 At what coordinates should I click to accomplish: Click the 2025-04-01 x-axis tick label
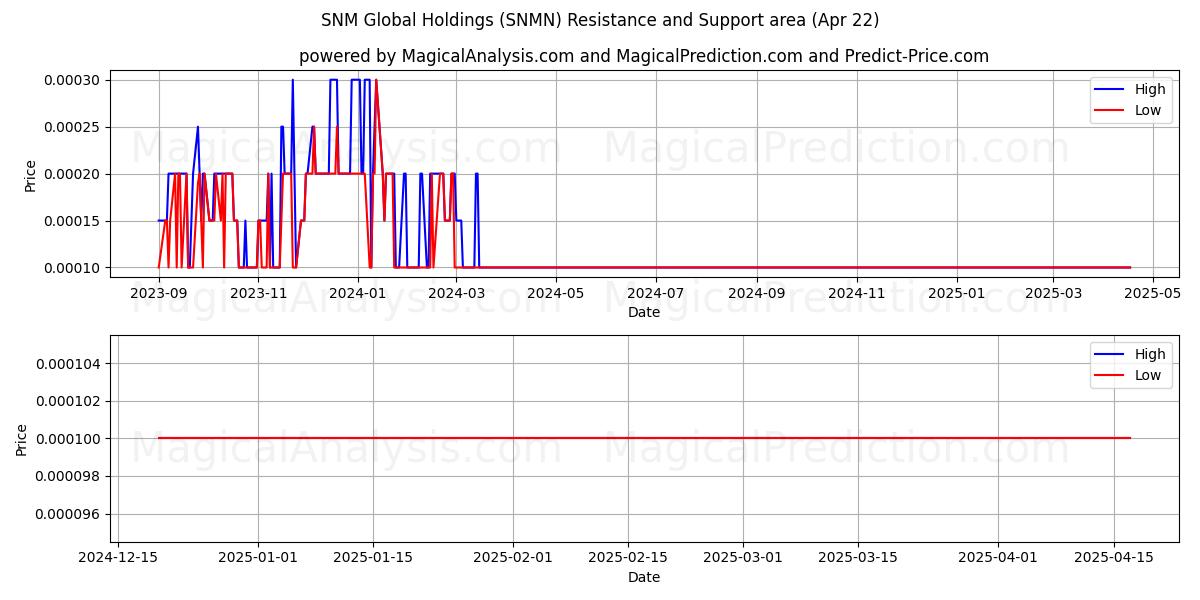998,558
